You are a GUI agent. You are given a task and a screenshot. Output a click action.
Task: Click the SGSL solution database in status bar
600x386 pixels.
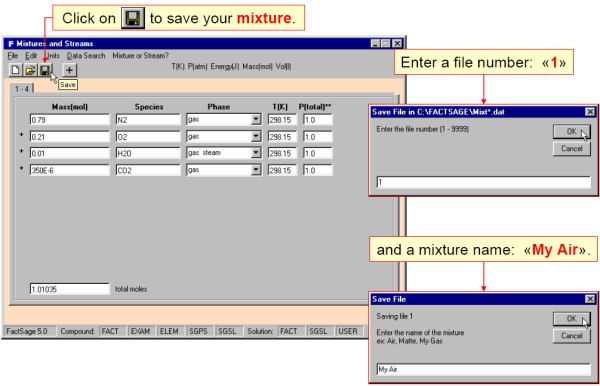click(318, 331)
